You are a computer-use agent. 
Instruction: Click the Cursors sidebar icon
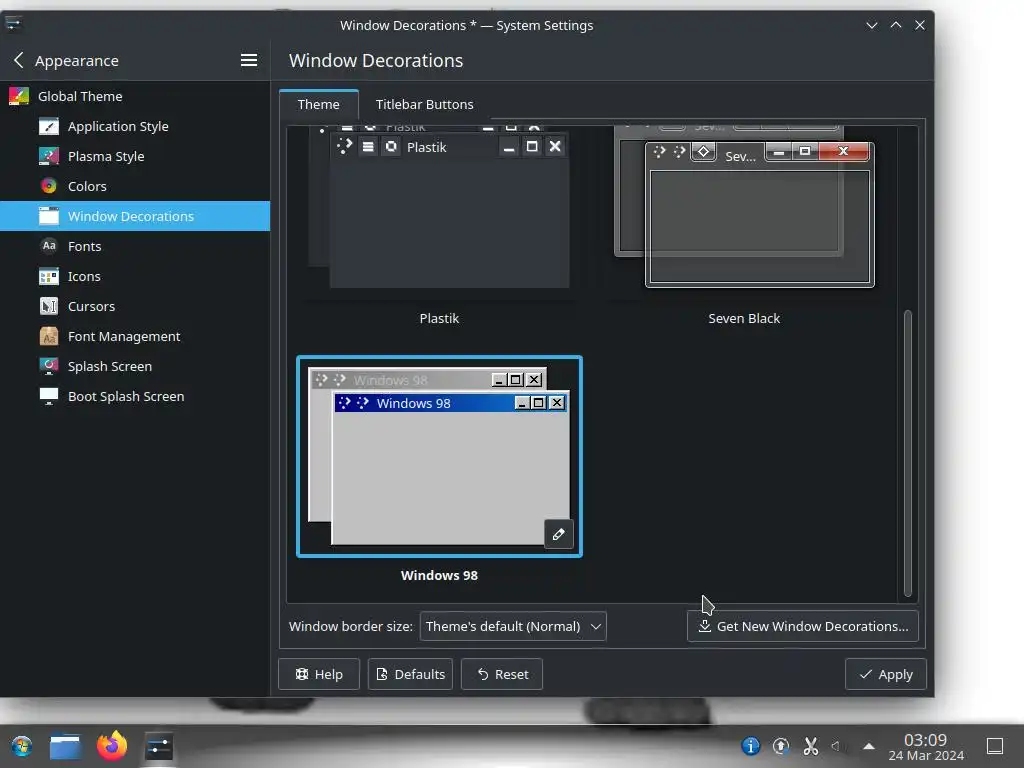click(48, 306)
